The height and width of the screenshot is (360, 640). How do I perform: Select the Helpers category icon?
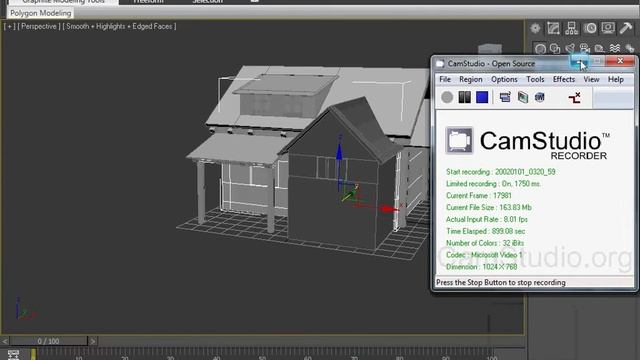599,49
